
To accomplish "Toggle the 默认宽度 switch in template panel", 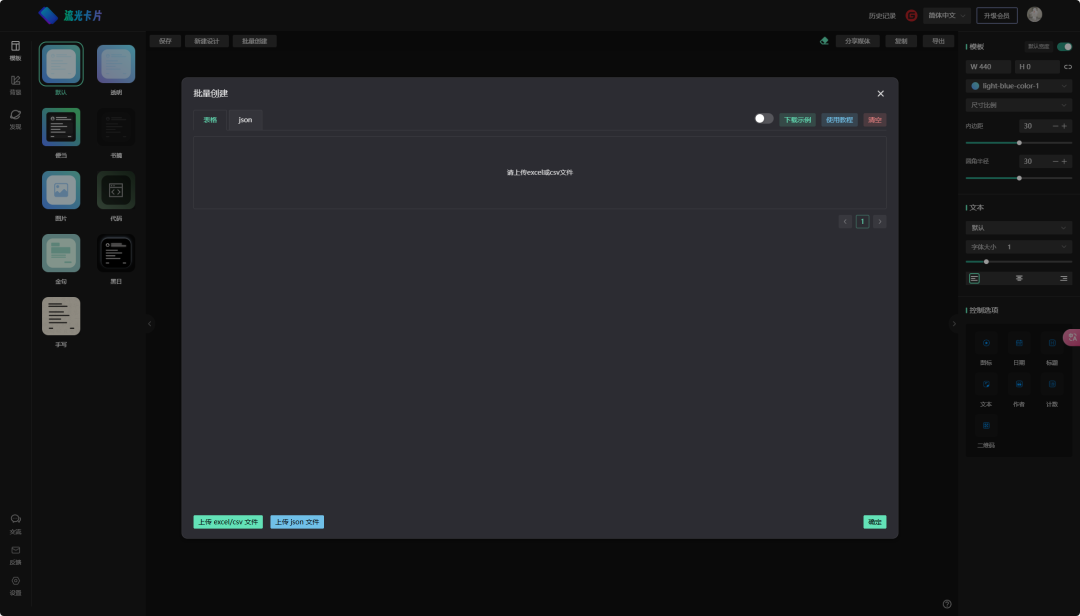I will click(x=1064, y=47).
